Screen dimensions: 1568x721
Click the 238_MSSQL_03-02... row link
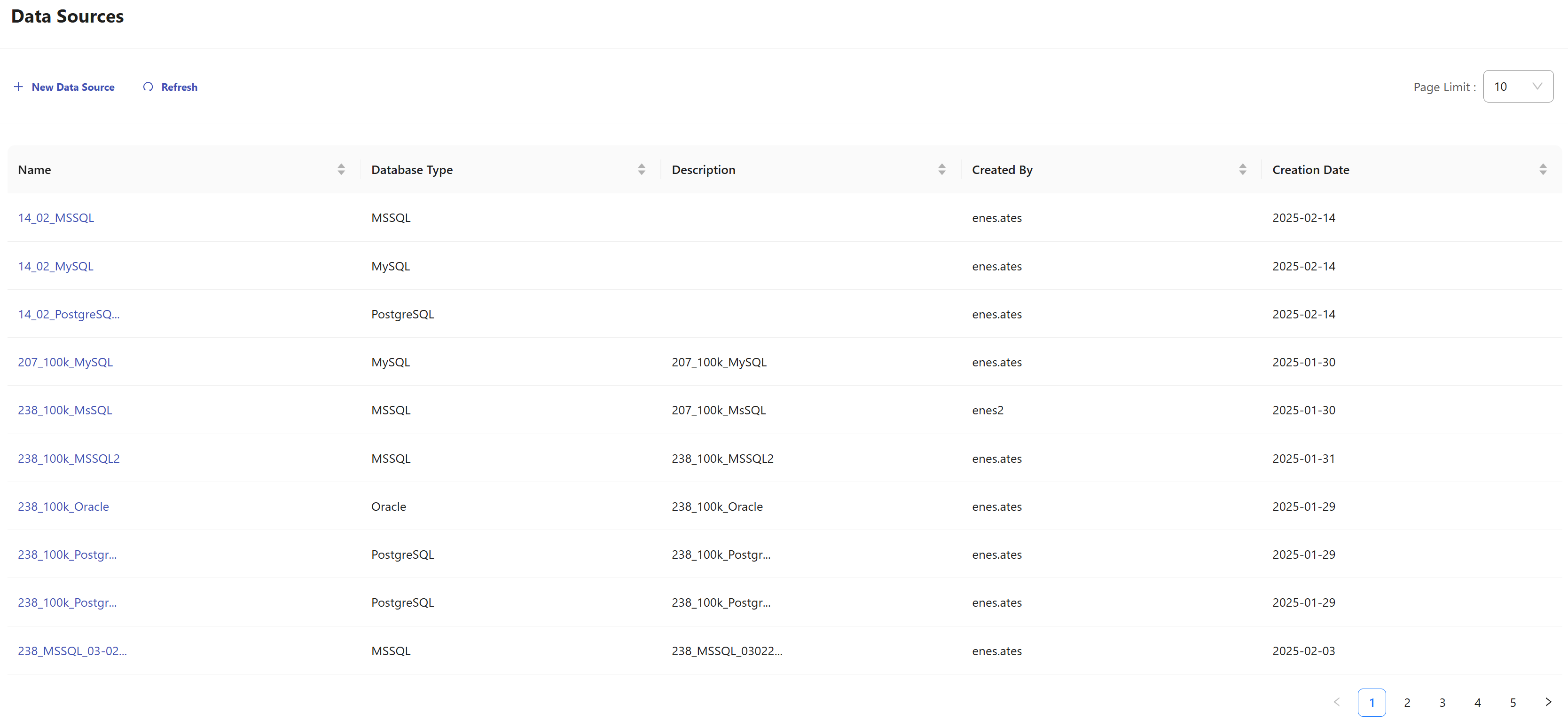(x=72, y=651)
